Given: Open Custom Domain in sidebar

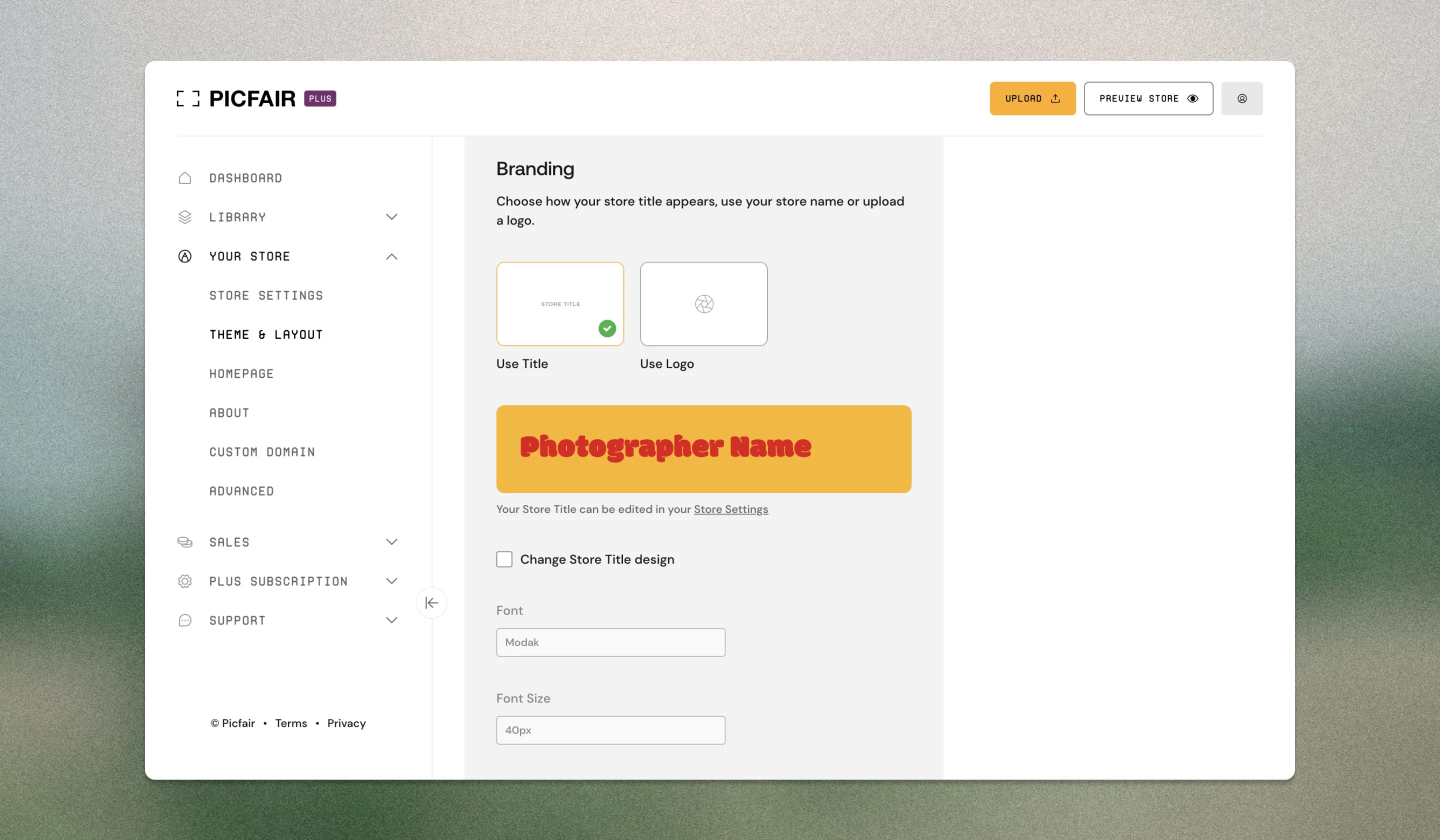Looking at the screenshot, I should pyautogui.click(x=261, y=452).
